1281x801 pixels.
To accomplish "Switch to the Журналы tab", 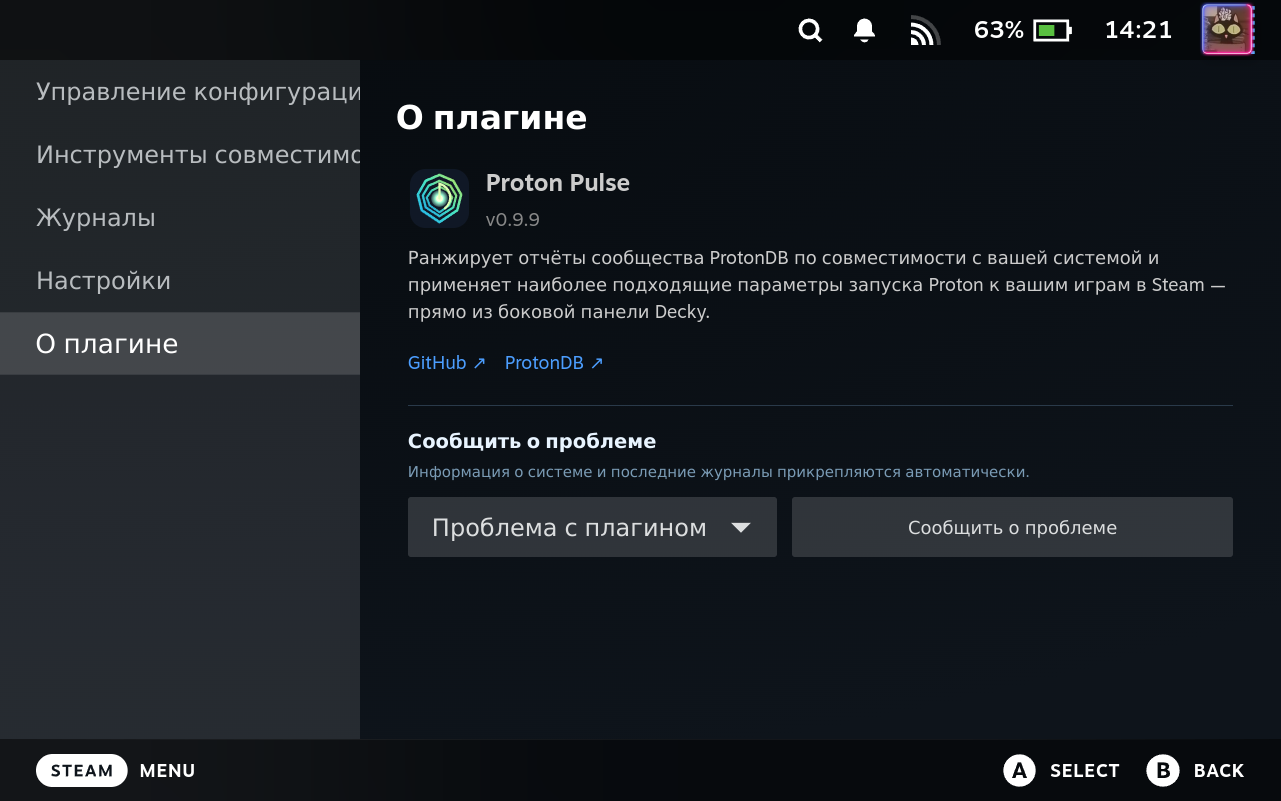I will (180, 218).
